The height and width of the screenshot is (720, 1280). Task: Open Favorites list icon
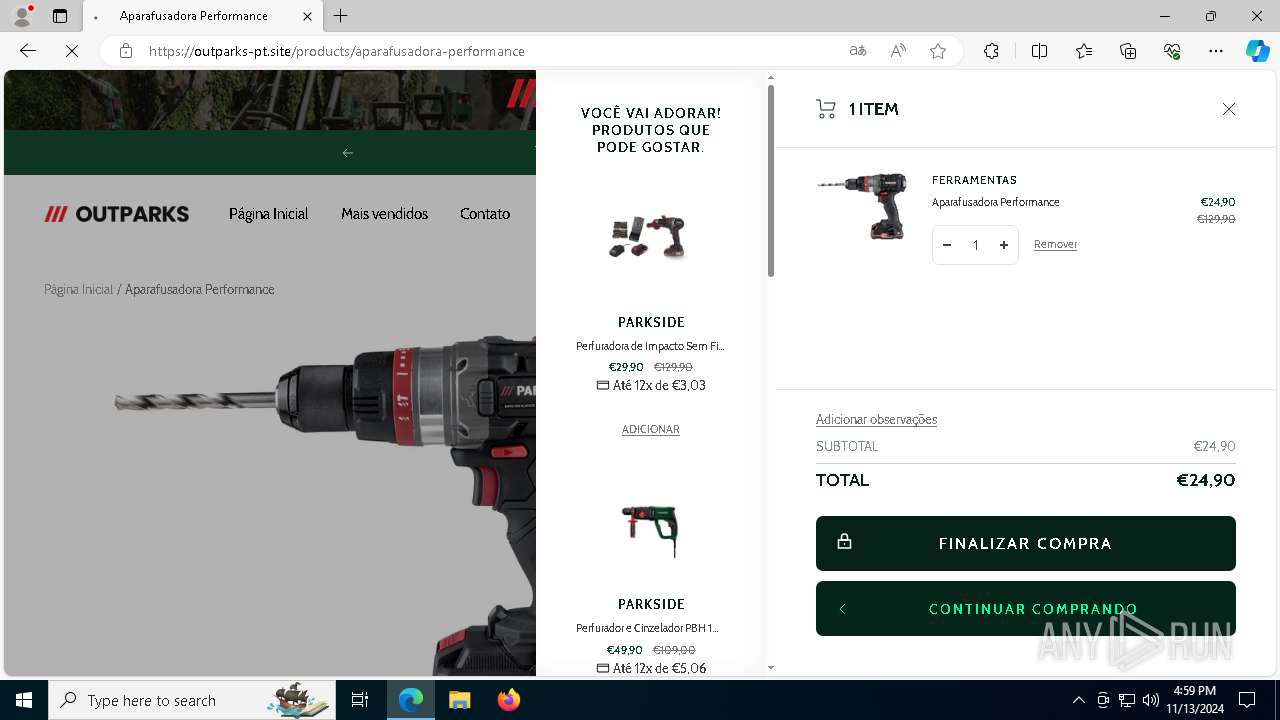click(1084, 51)
